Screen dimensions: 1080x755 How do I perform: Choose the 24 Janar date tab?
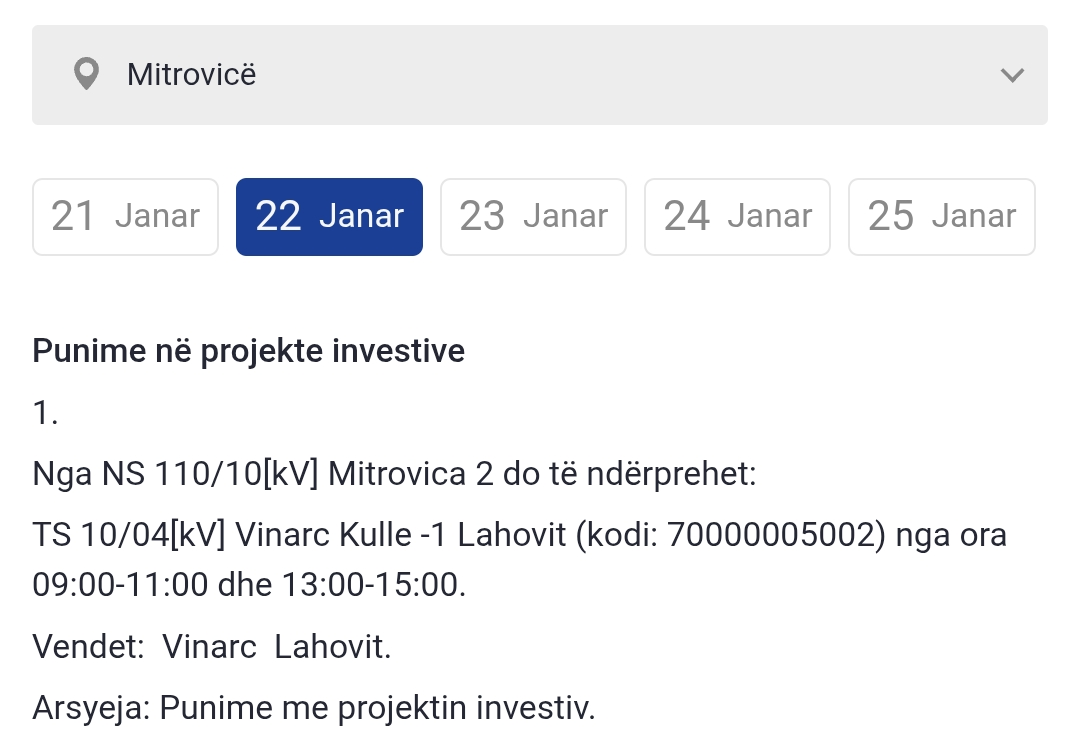737,217
